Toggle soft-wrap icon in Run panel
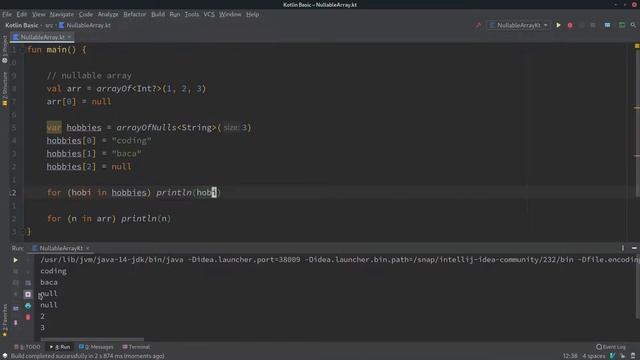This screenshot has height=360, width=640. (28, 283)
